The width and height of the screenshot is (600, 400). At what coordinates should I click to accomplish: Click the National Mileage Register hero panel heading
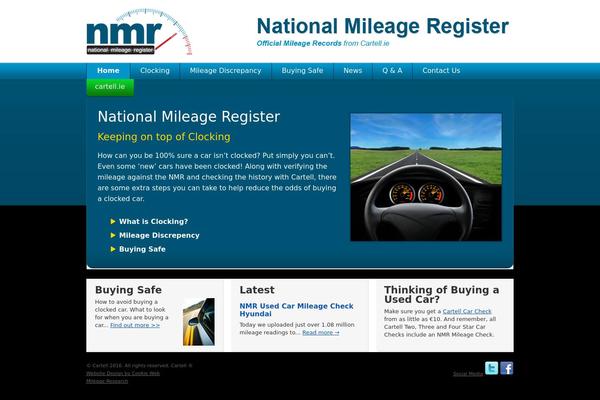pyautogui.click(x=189, y=117)
